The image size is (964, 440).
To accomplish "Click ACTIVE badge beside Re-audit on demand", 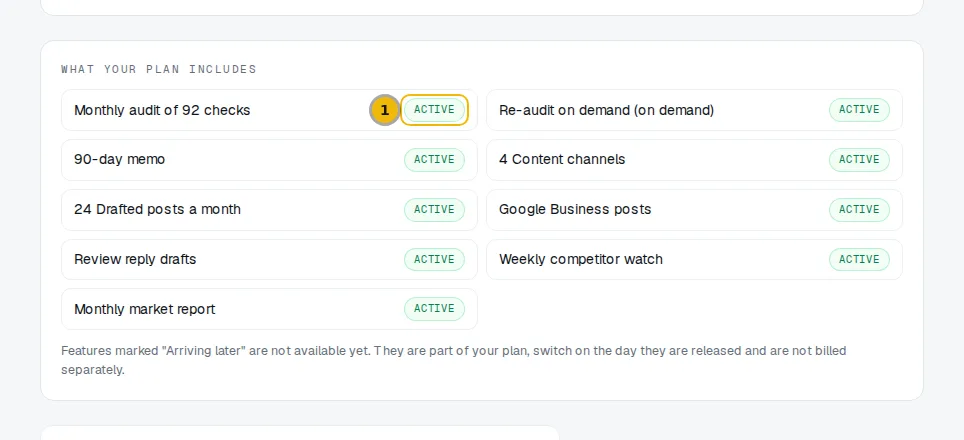I will pos(859,110).
